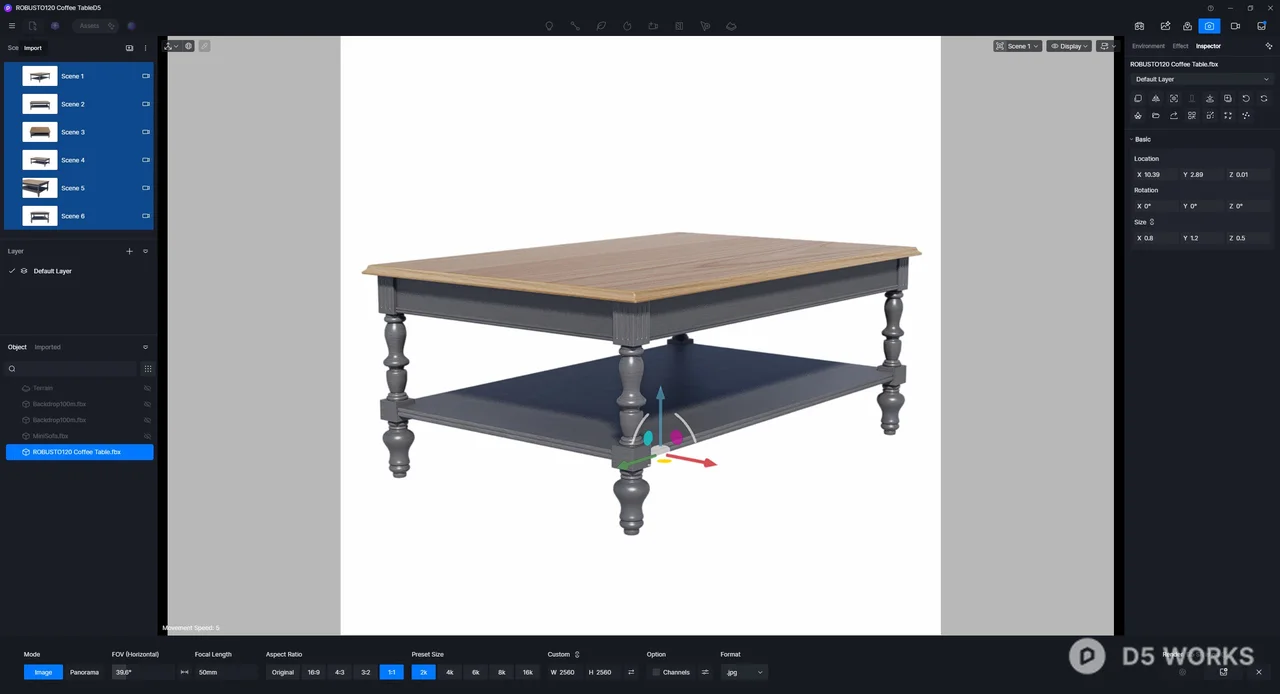Select the 4k preset size
The height and width of the screenshot is (694, 1280).
pos(450,672)
